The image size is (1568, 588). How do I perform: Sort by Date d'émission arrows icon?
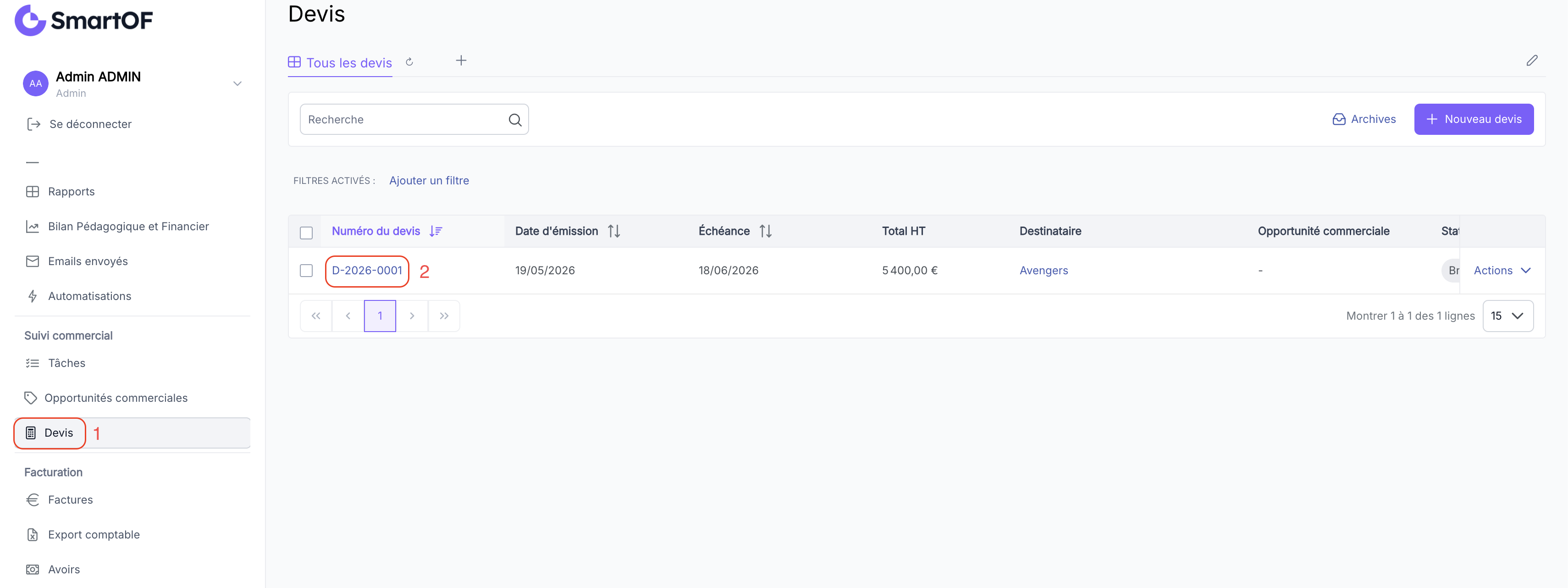point(613,231)
